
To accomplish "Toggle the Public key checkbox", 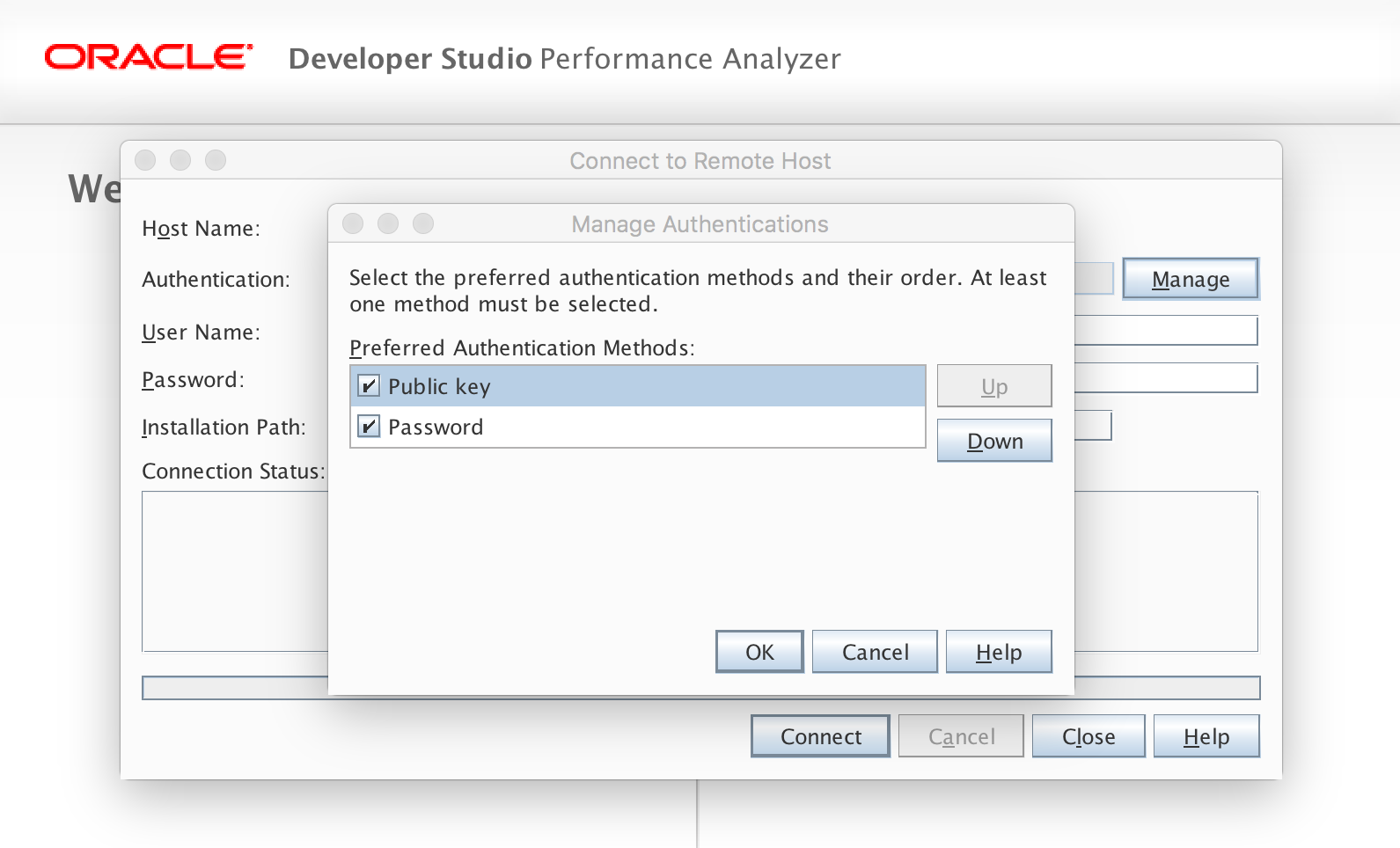I will pos(369,386).
